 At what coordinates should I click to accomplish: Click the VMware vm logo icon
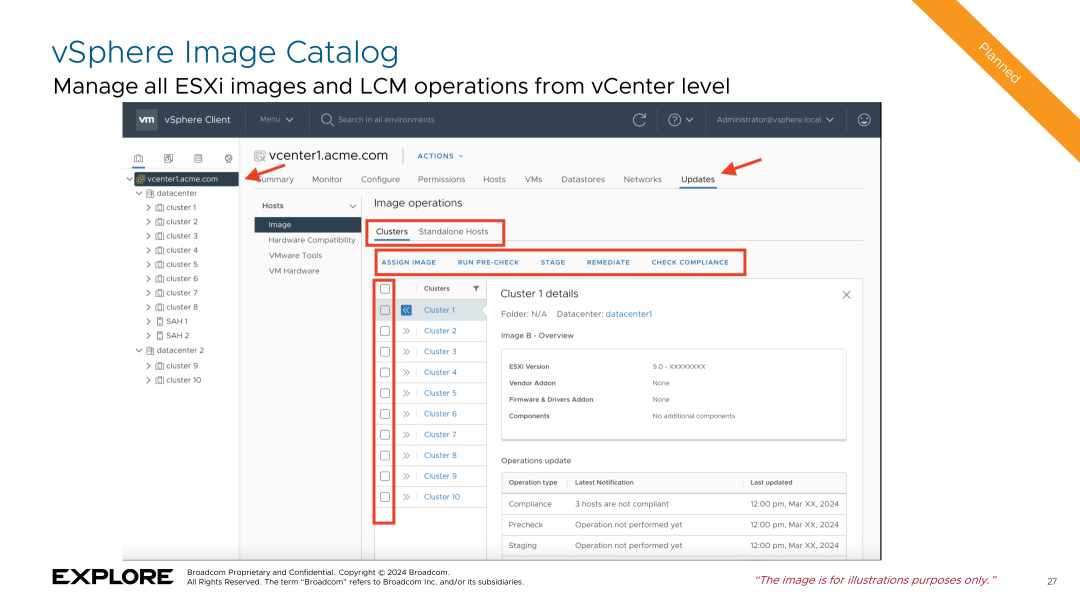pos(146,119)
